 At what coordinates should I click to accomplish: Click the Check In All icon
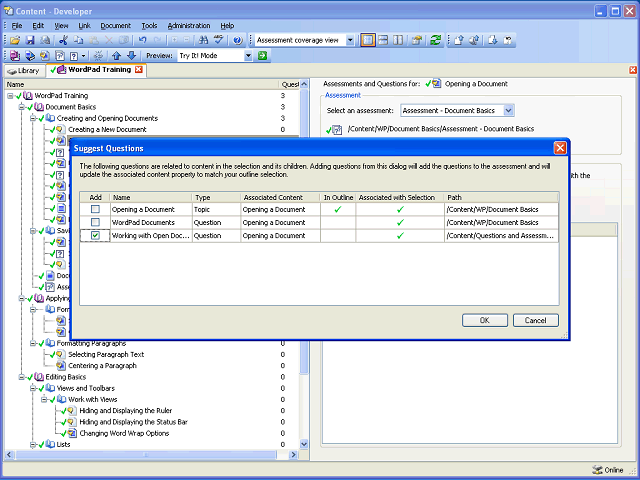tap(474, 40)
